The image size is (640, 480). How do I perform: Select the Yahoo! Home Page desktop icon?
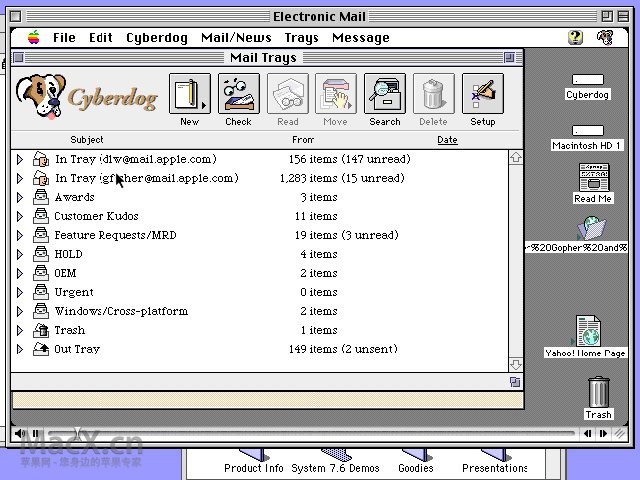click(588, 331)
